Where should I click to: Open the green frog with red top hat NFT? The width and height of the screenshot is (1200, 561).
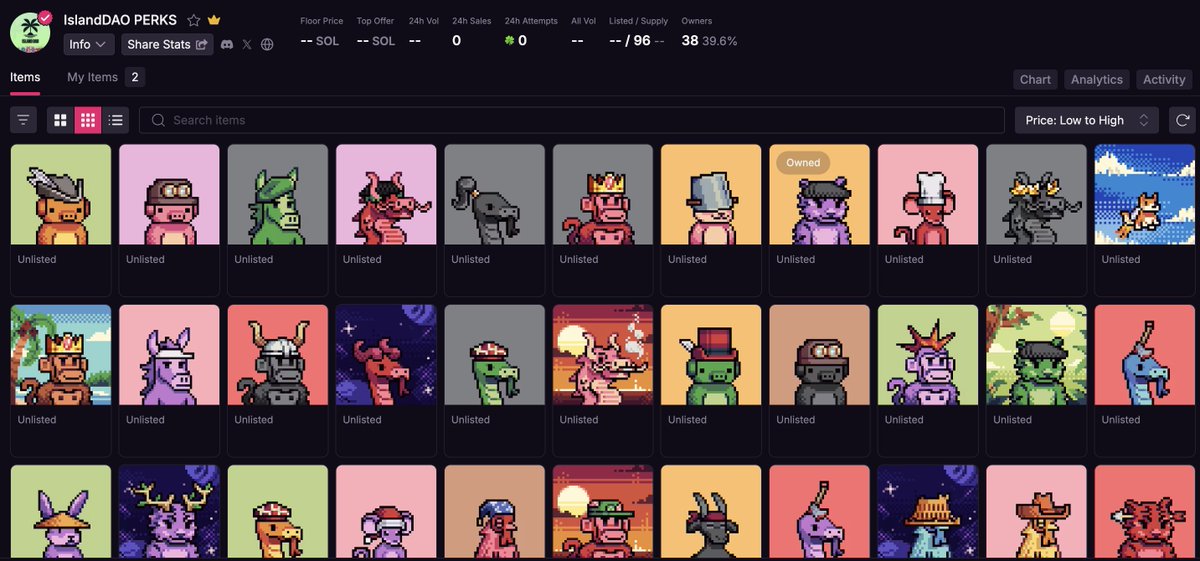point(711,355)
